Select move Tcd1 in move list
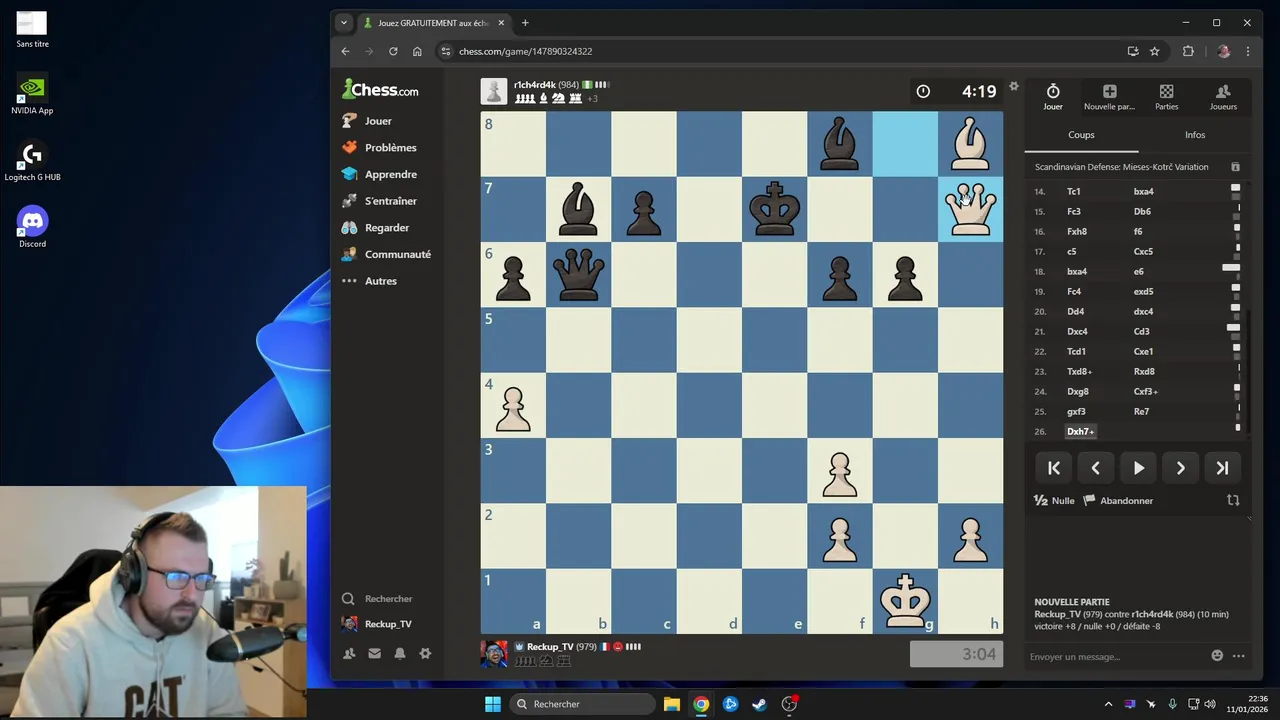The height and width of the screenshot is (720, 1280). (x=1076, y=352)
